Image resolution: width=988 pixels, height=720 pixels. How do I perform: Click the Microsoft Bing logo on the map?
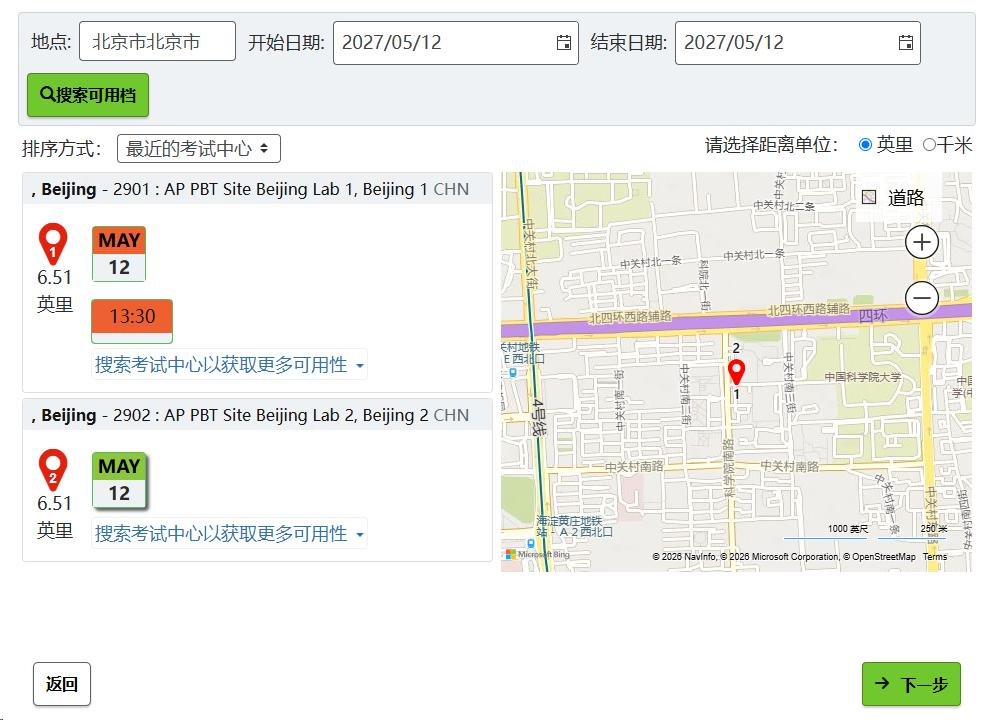537,554
